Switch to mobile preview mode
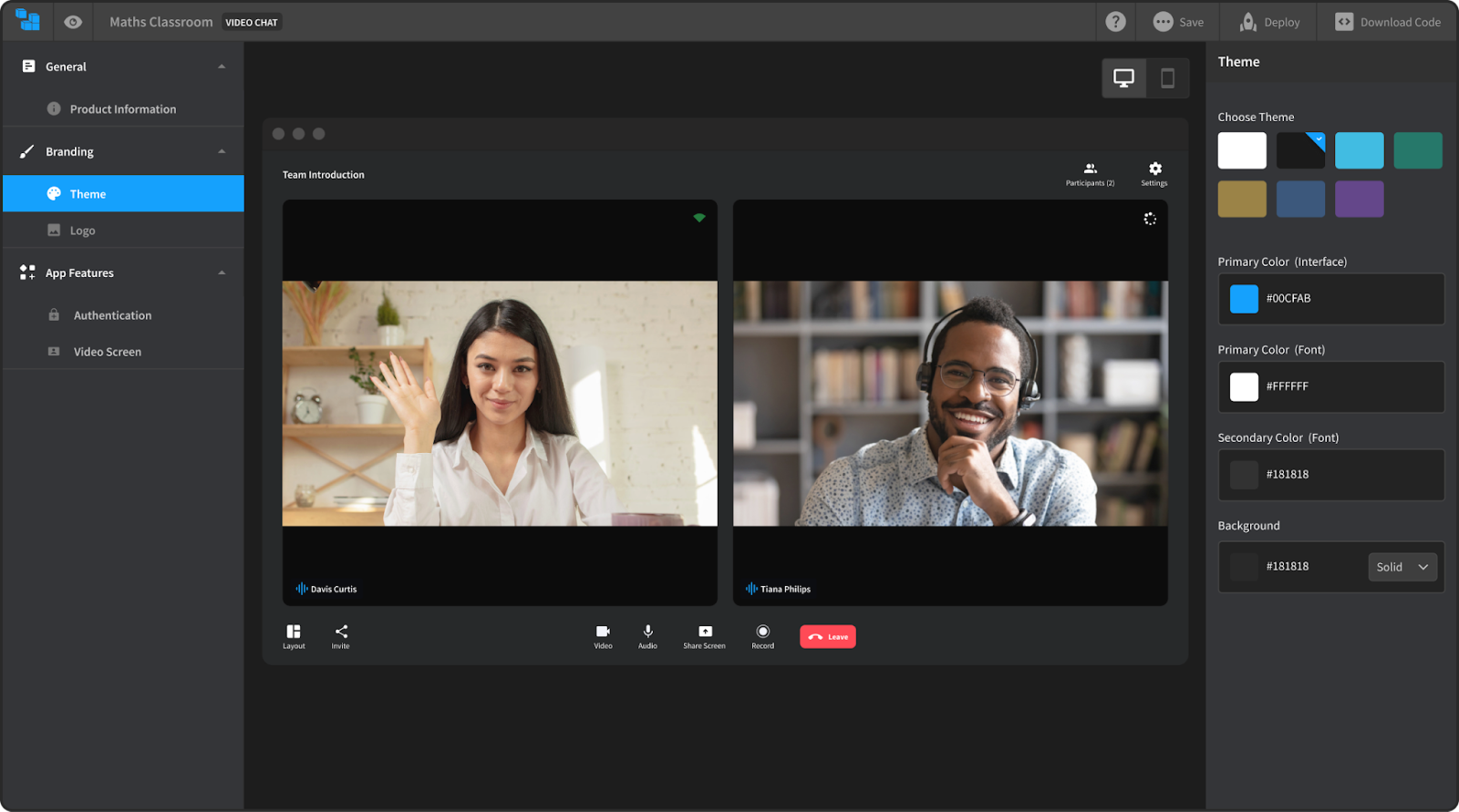1459x812 pixels. point(1167,78)
